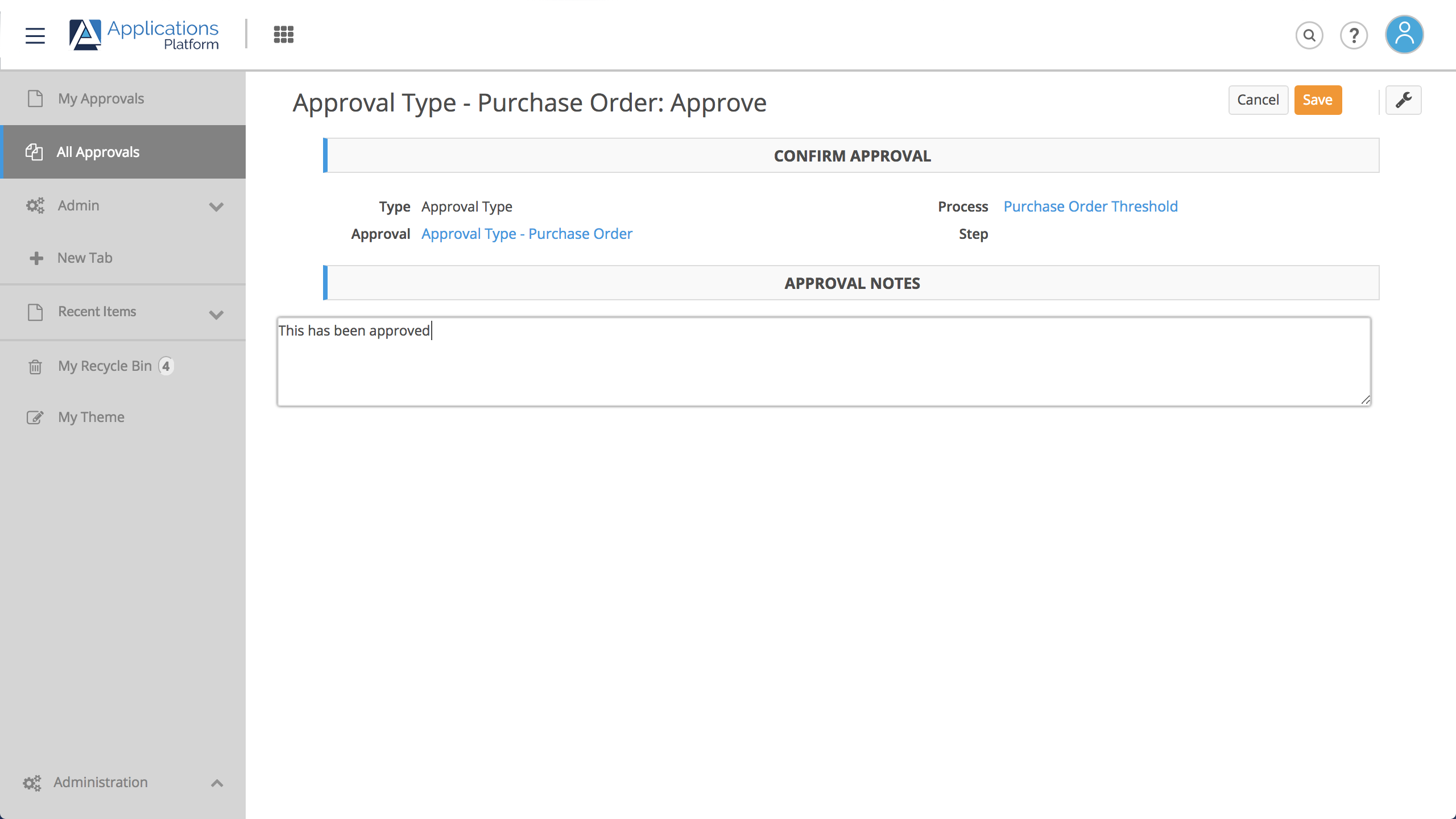
Task: Open the apps grid icon beside the logo
Action: tap(283, 34)
